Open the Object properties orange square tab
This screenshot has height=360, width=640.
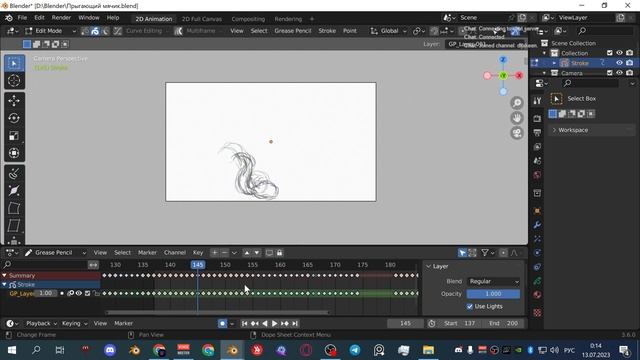point(537,211)
